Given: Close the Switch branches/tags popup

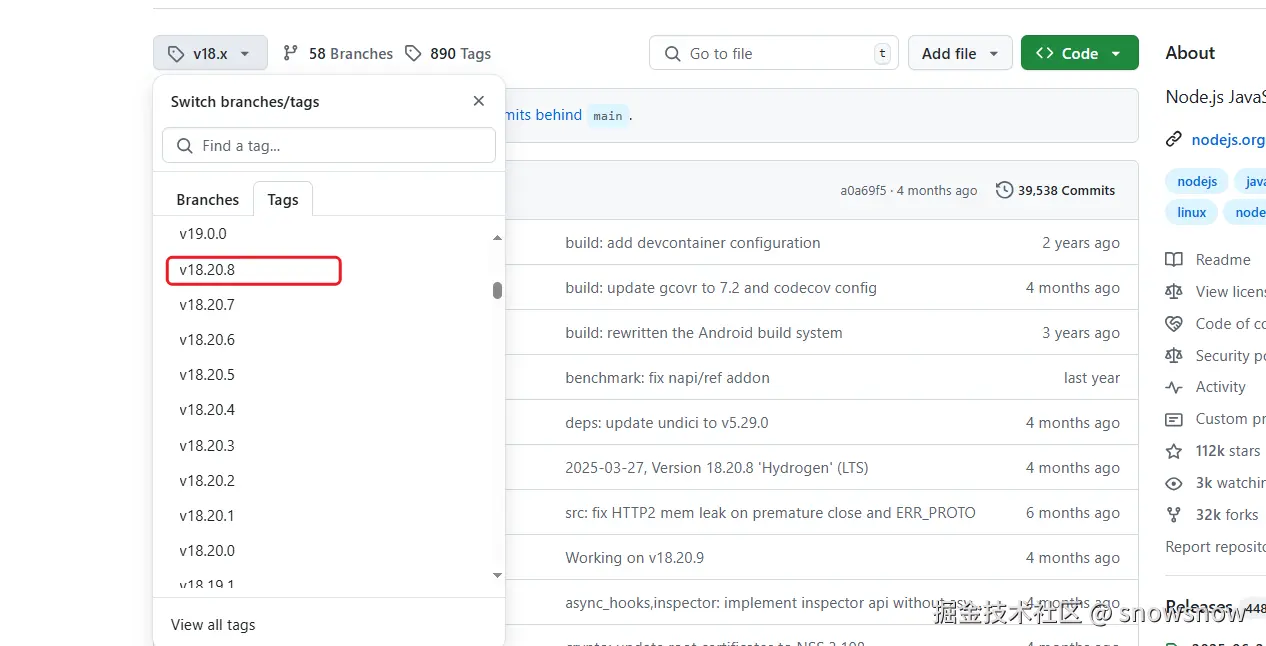Looking at the screenshot, I should [479, 101].
